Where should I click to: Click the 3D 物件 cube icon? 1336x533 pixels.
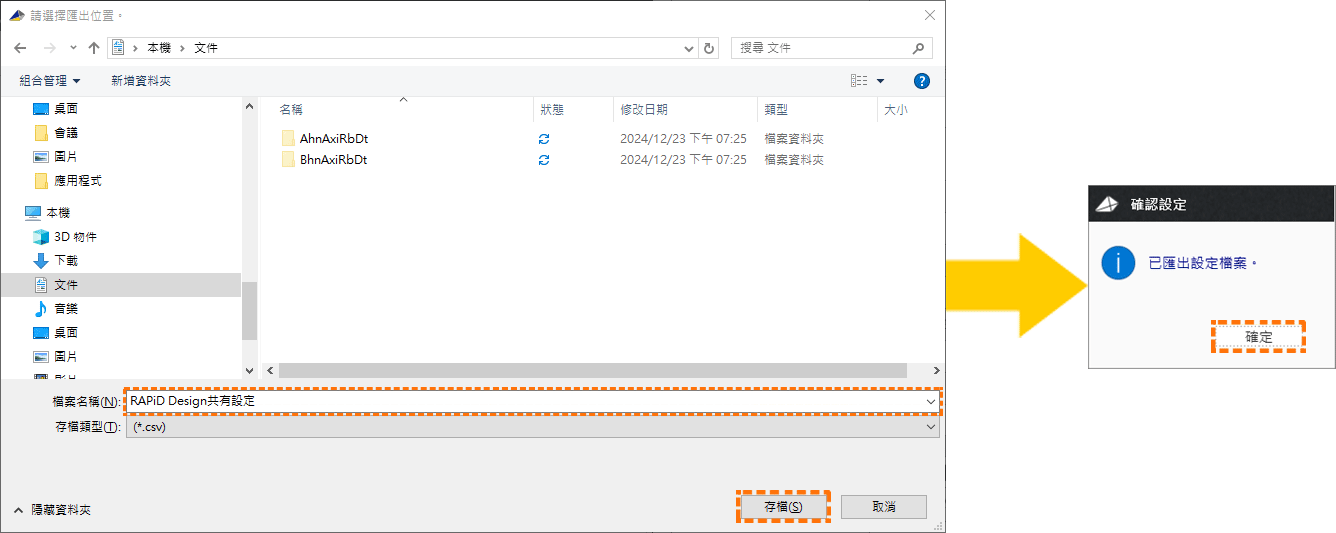[x=41, y=237]
